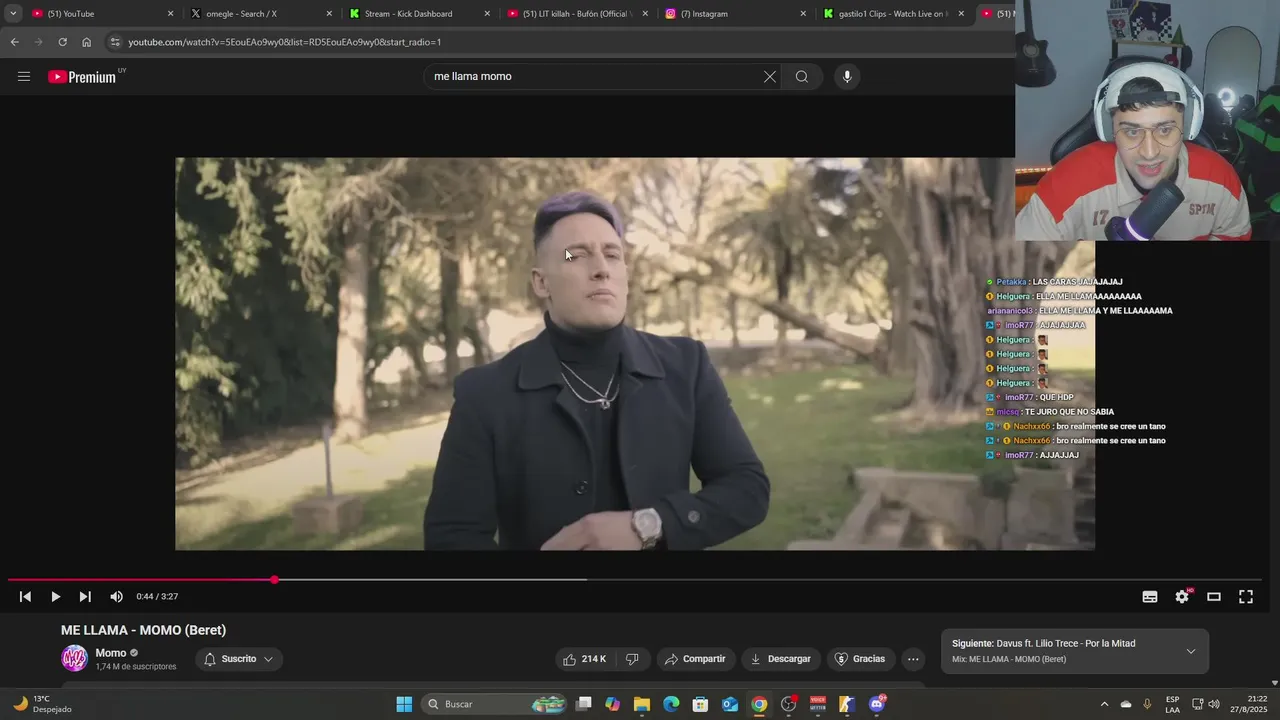Click the YouTube Premium logo
Screen dimensions: 1280x720
click(x=84, y=77)
